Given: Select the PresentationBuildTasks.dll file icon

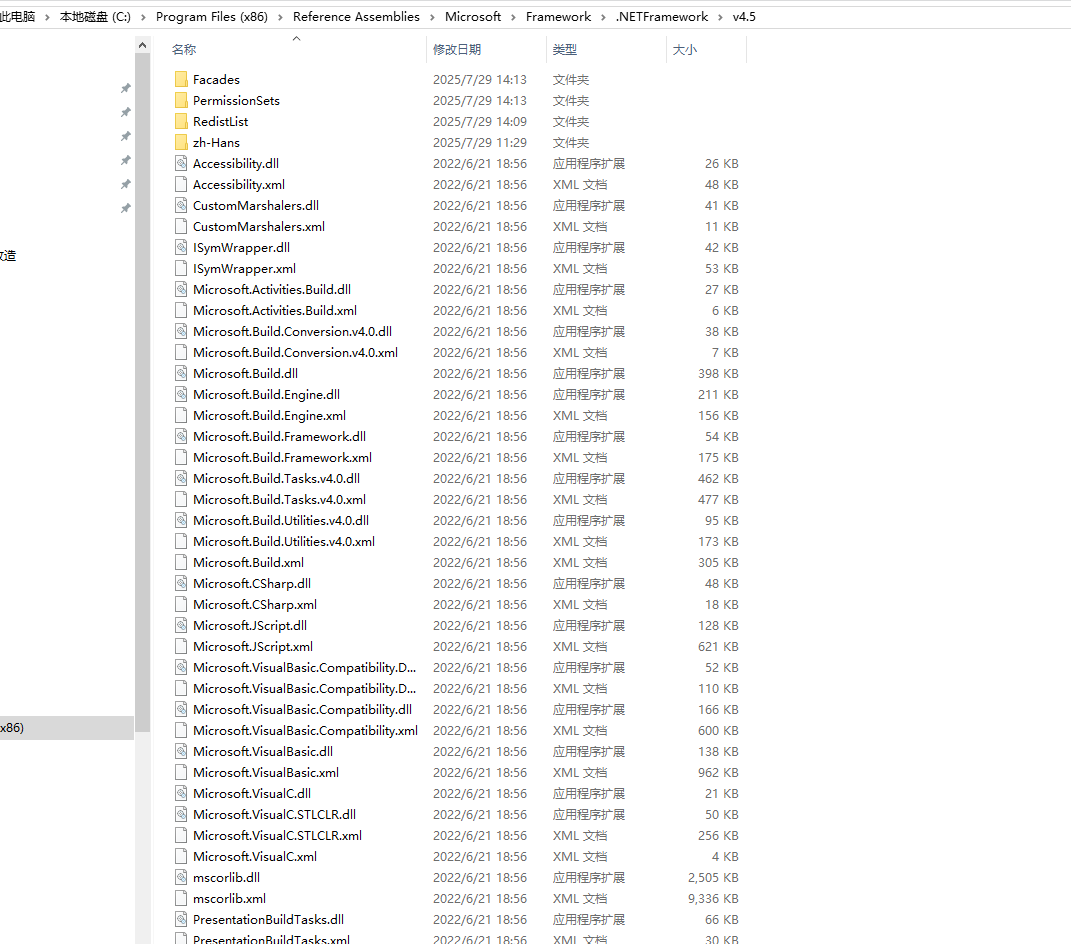Looking at the screenshot, I should [181, 919].
